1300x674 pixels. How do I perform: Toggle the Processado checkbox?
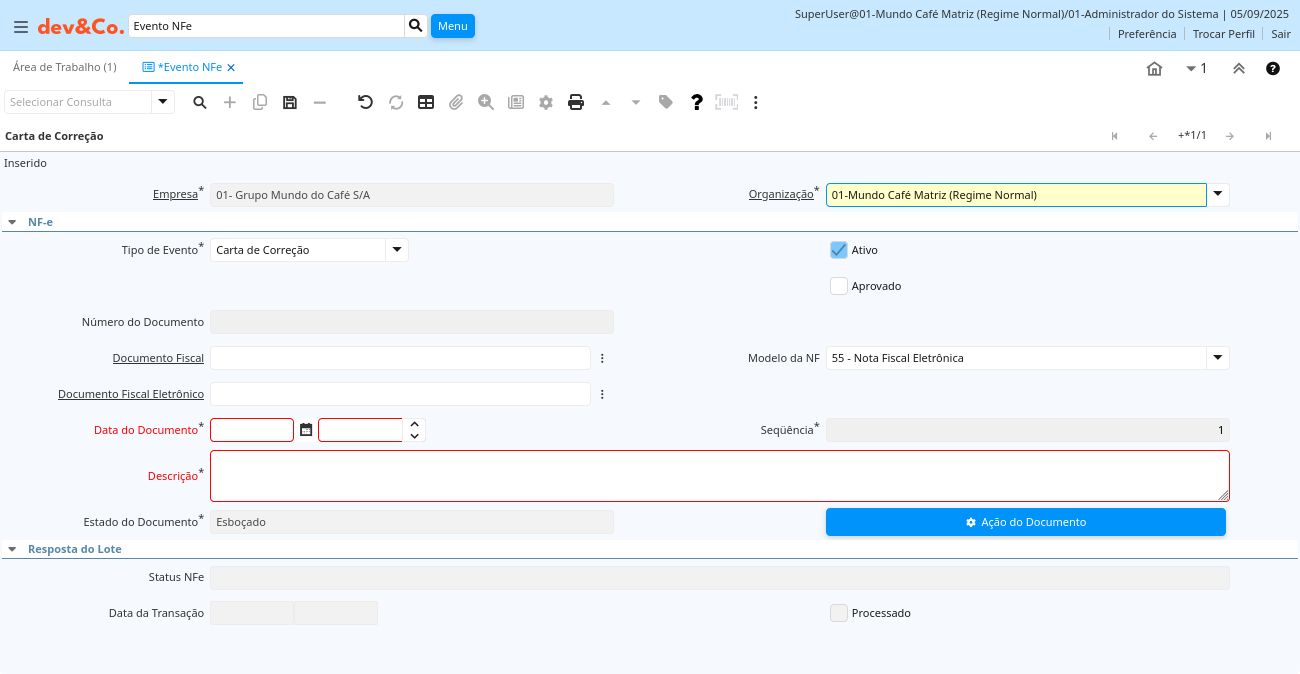[x=839, y=613]
